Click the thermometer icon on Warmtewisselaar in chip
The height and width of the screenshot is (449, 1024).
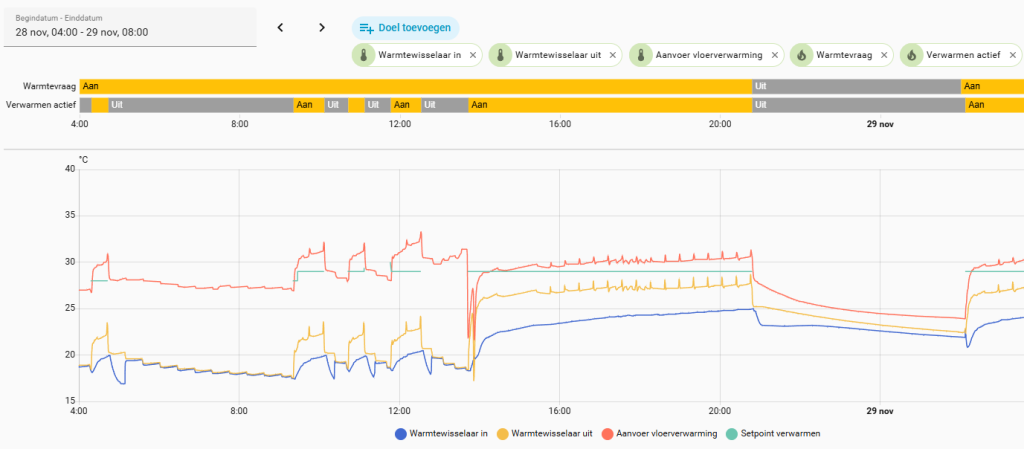(x=363, y=55)
